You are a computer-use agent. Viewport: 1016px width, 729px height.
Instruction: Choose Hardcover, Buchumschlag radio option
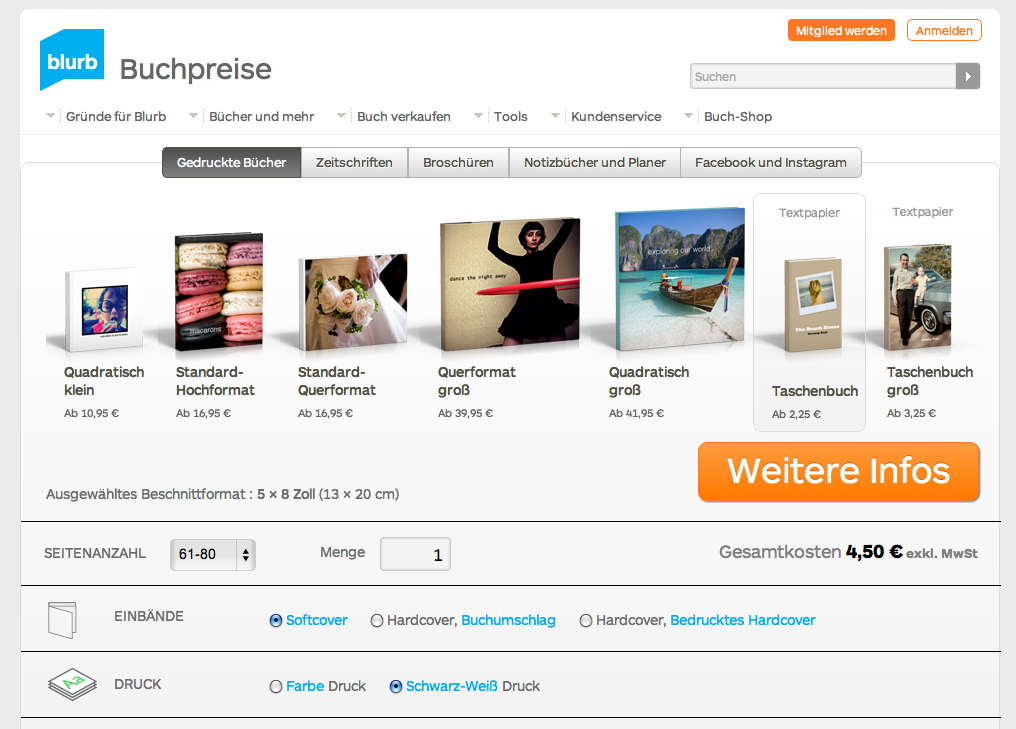pos(376,621)
